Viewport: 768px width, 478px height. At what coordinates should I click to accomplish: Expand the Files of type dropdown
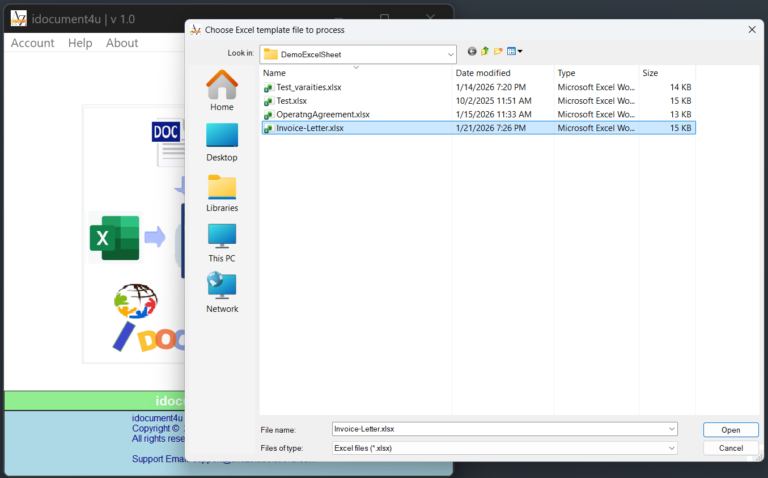[x=671, y=448]
